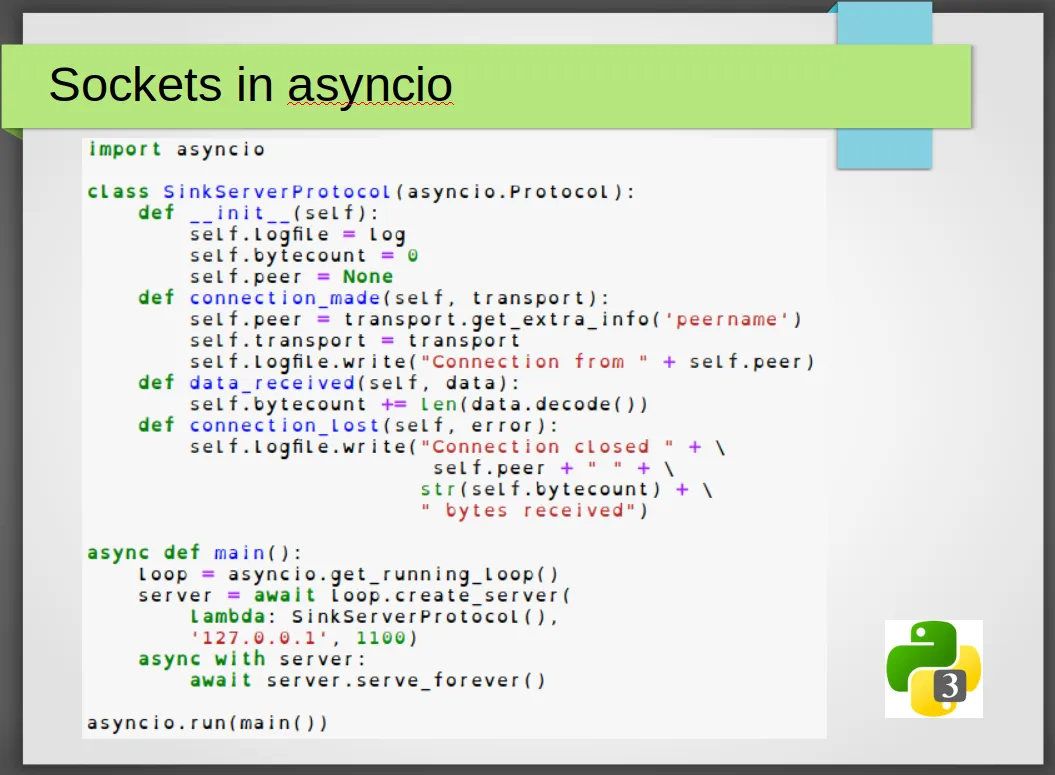Click the misspelled word 'asyncio' in title

(370, 86)
